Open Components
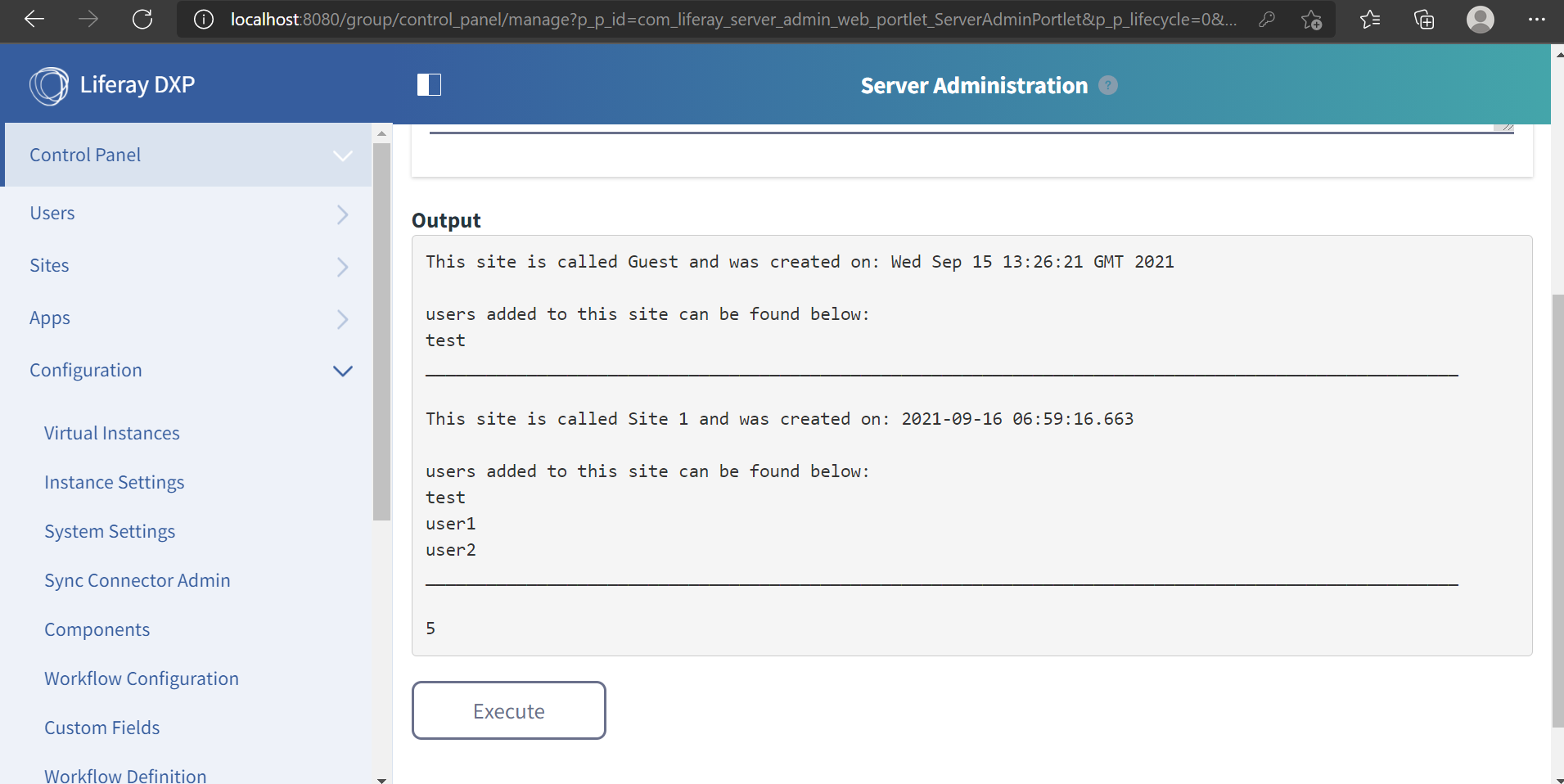Screen dimensions: 1564x784 [x=97, y=630]
